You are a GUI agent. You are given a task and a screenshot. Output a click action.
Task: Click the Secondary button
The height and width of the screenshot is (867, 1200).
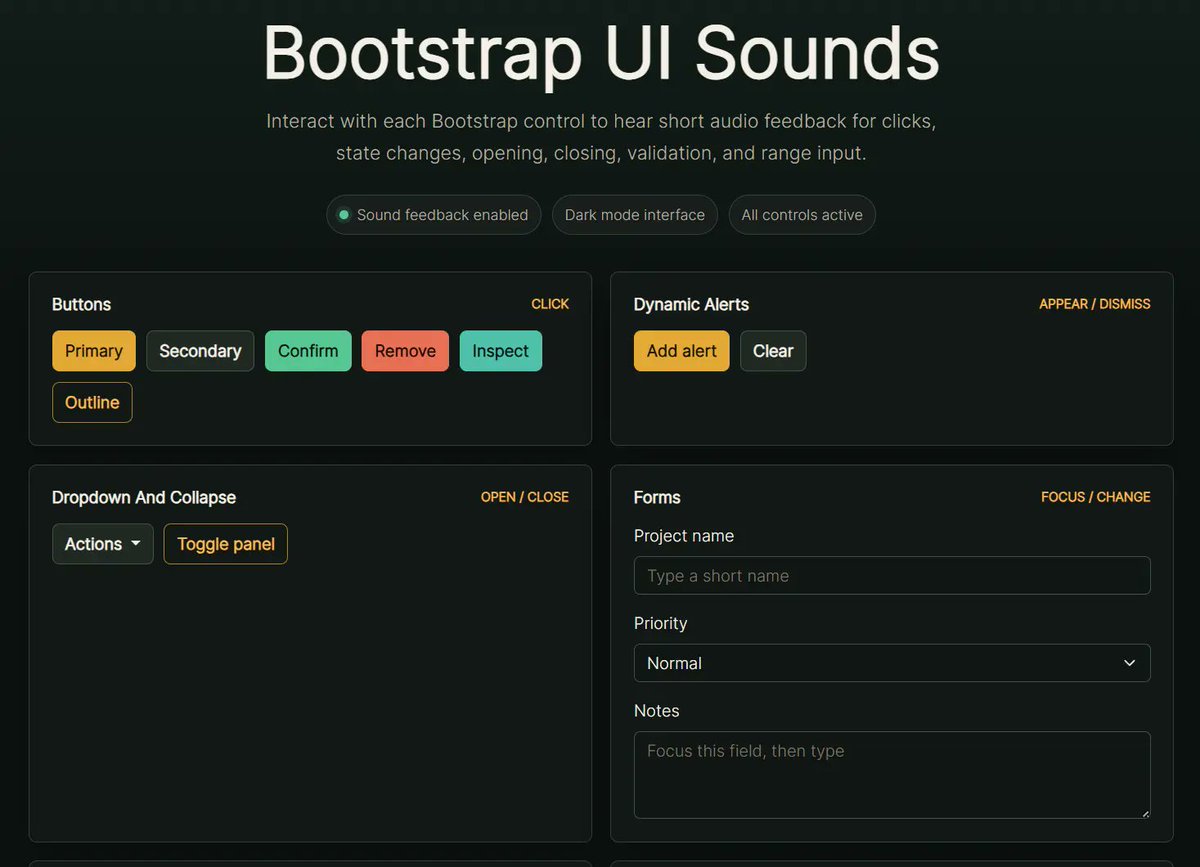coord(200,351)
